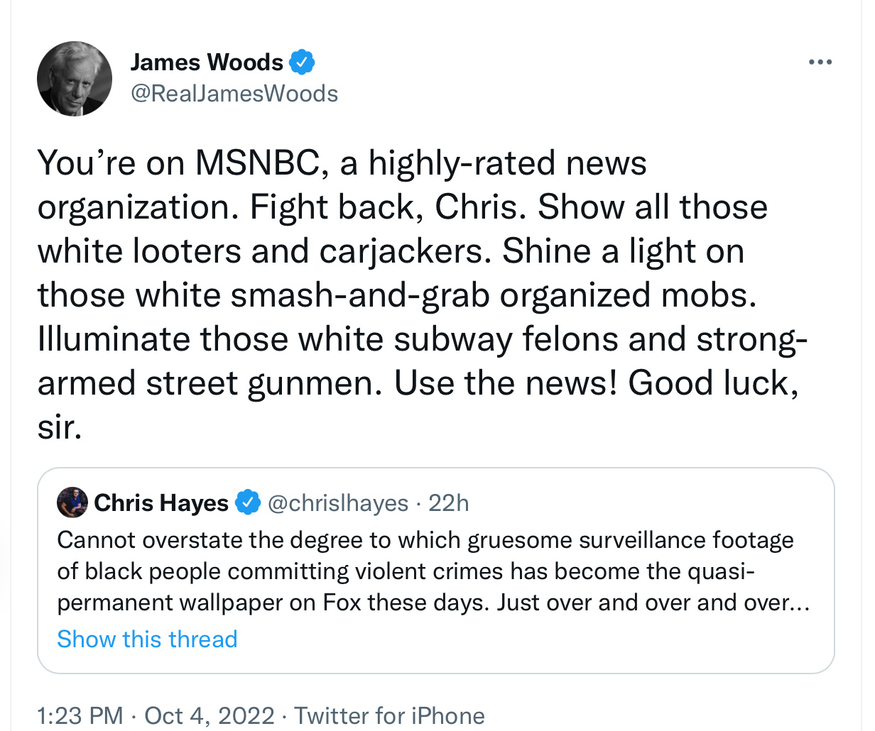This screenshot has height=731, width=875.
Task: Click Chris Hayes' small avatar
Action: click(72, 502)
